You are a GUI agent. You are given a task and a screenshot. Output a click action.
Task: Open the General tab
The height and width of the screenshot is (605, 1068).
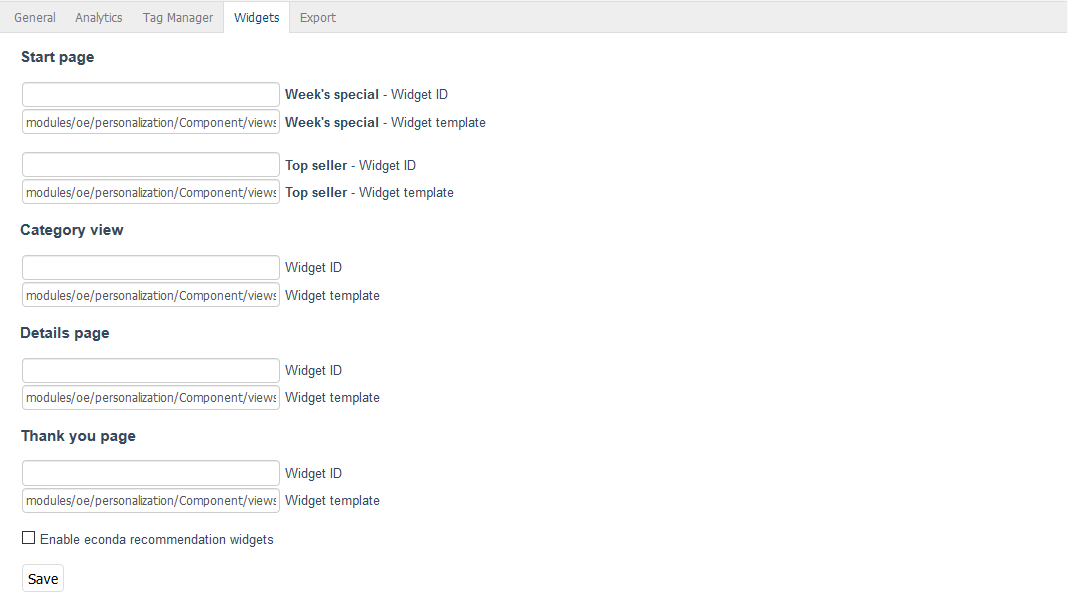[x=35, y=18]
